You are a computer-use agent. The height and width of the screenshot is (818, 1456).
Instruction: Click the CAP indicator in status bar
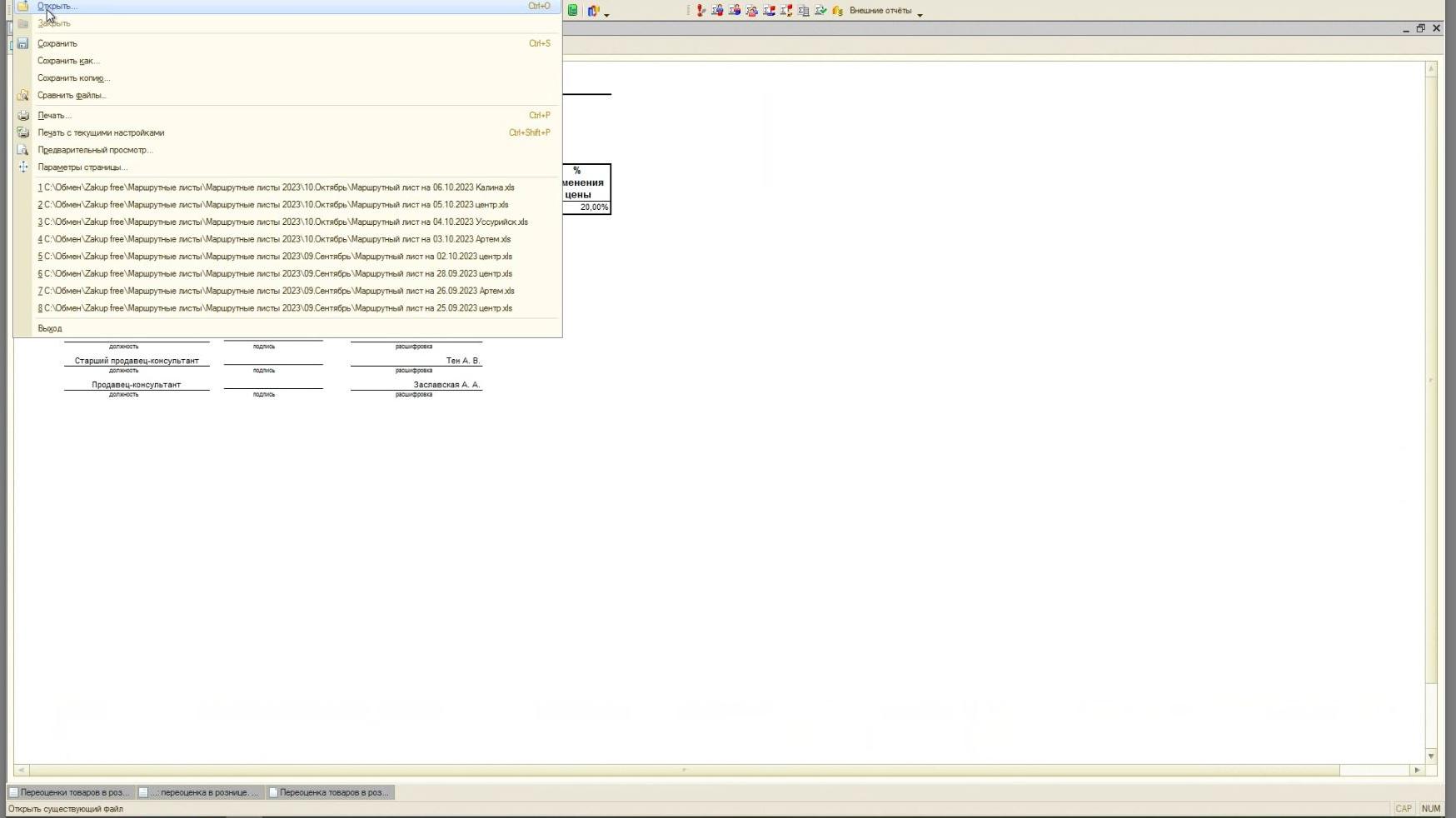coord(1404,809)
